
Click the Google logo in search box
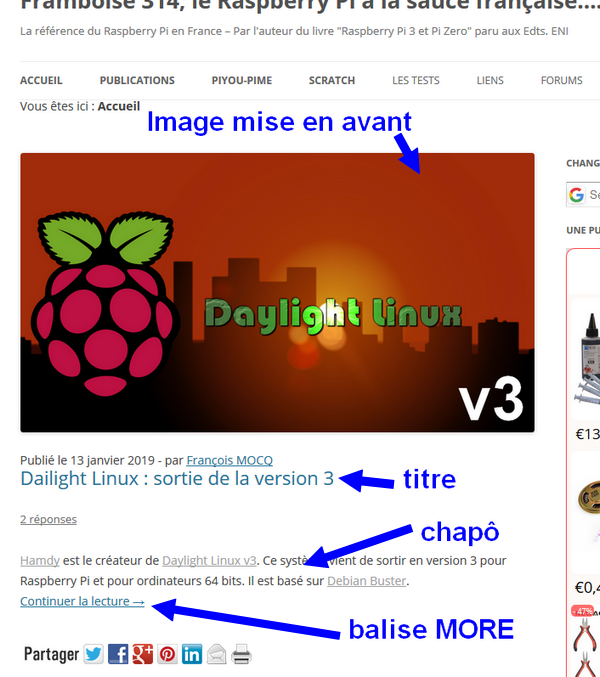[576, 195]
